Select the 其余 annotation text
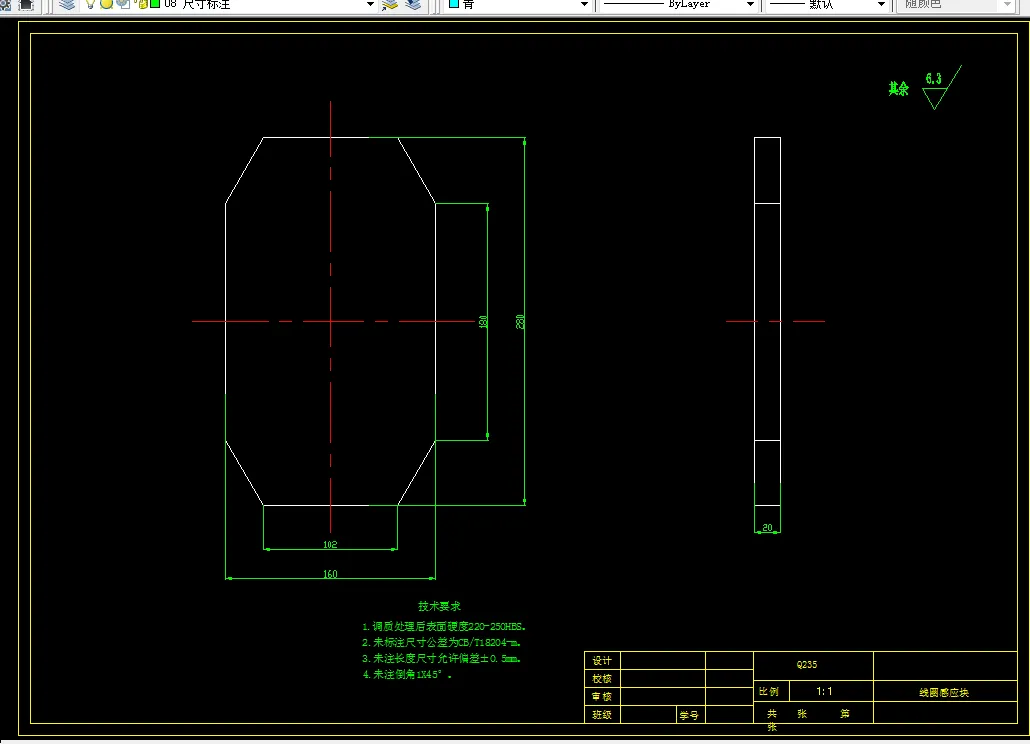This screenshot has height=744, width=1030. pyautogui.click(x=899, y=89)
